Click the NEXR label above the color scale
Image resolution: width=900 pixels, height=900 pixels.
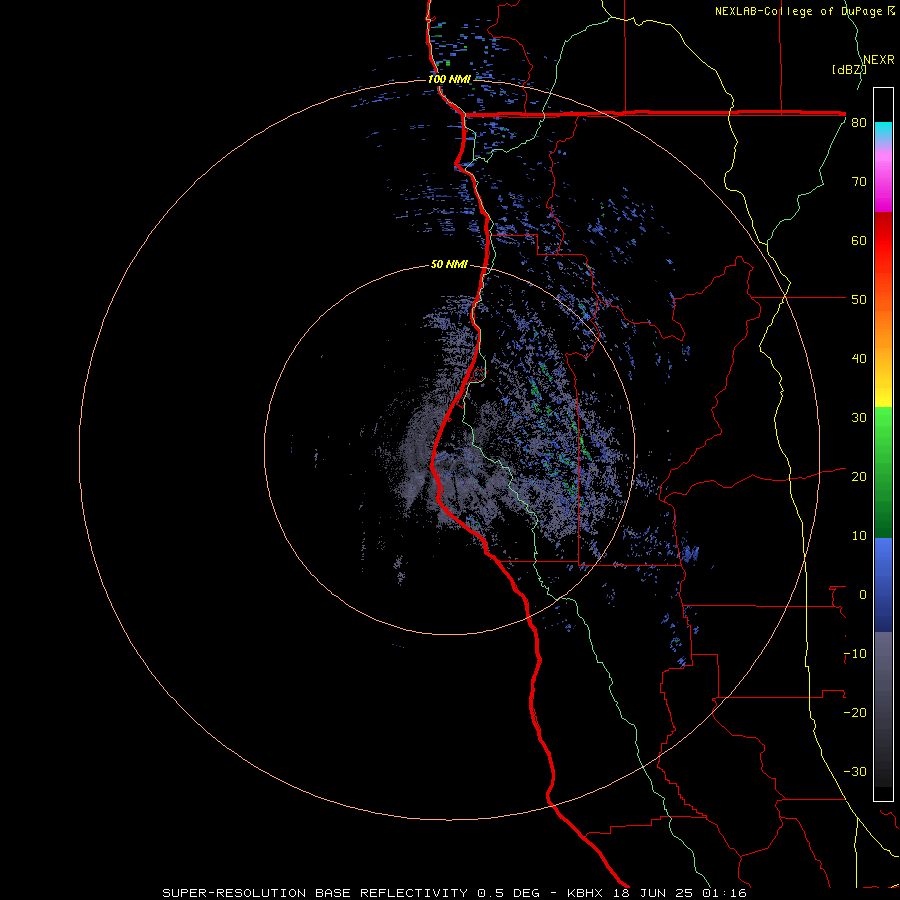(x=879, y=60)
